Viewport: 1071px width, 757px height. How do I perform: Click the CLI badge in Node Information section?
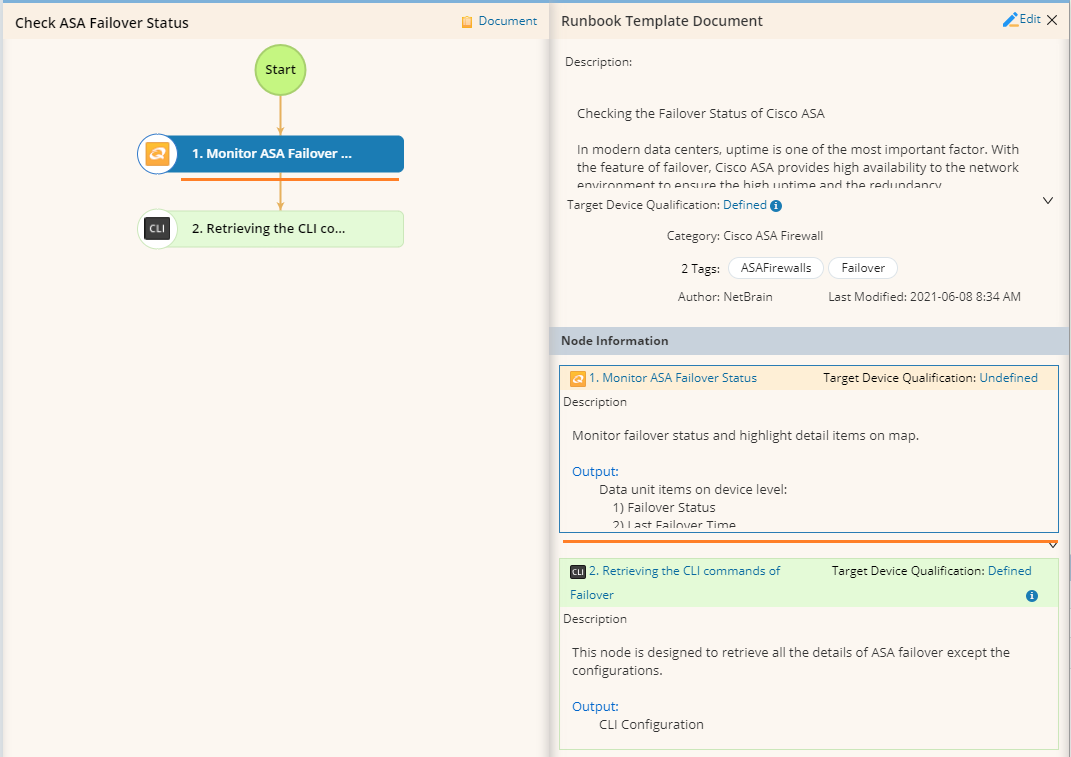click(577, 571)
